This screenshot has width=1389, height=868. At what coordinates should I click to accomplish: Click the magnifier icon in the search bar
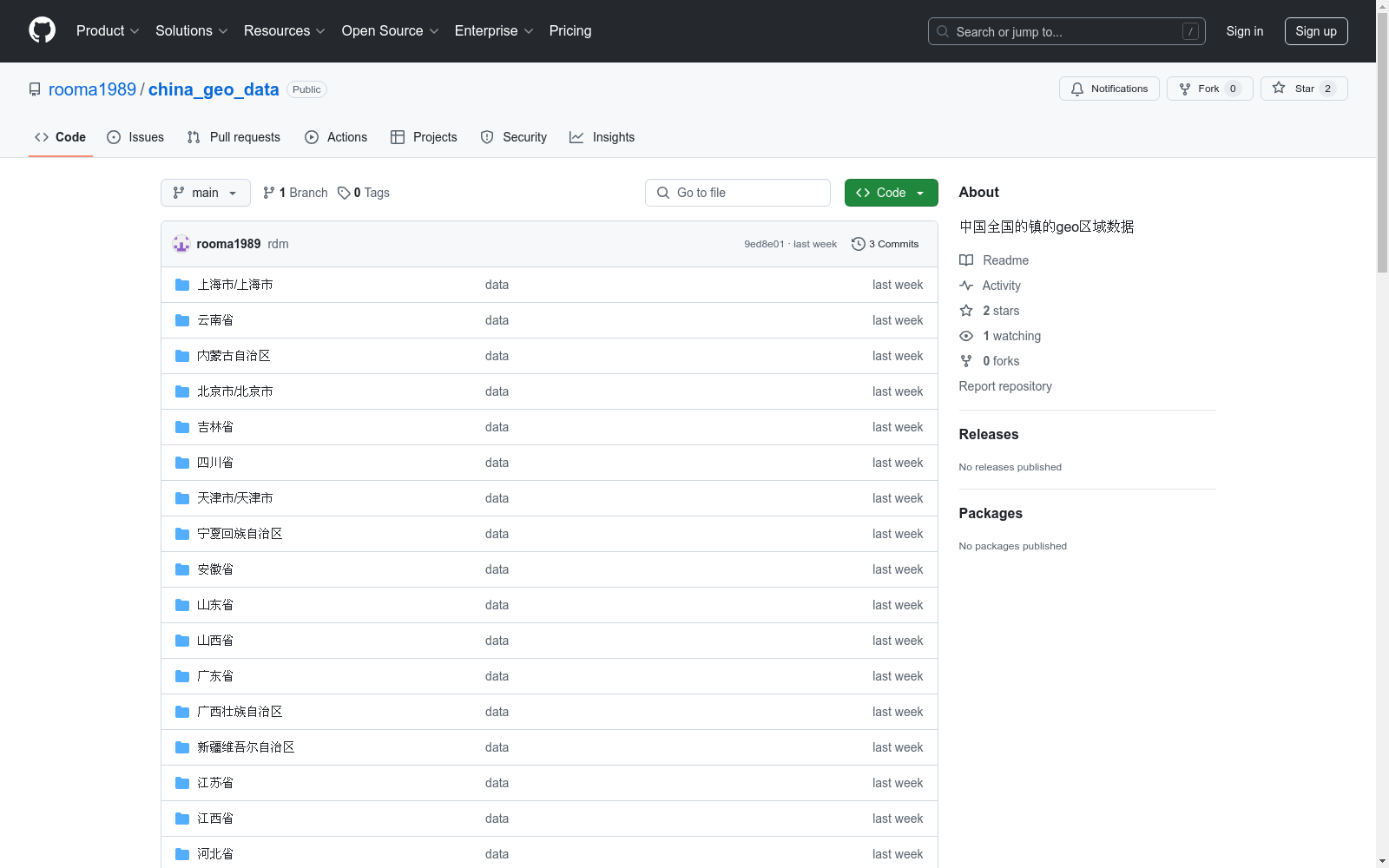point(943,31)
